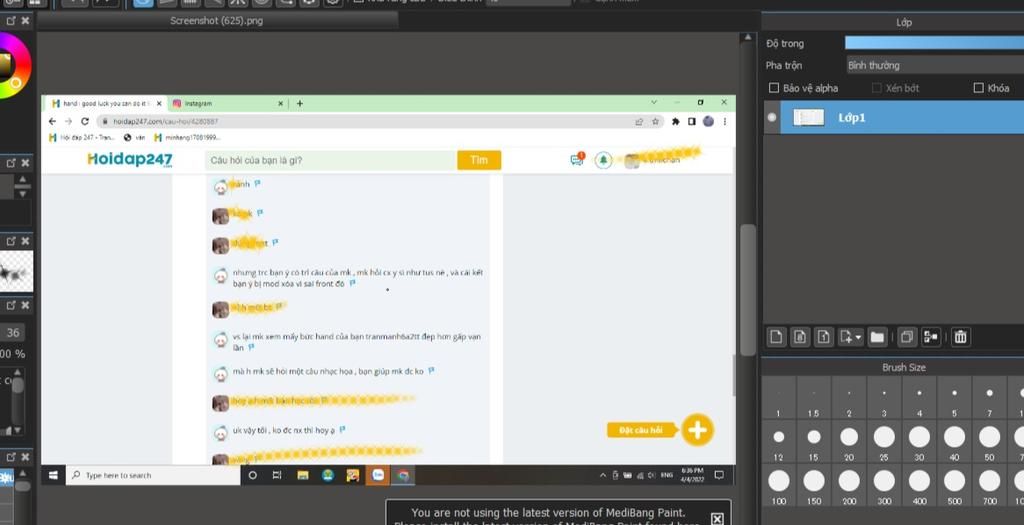Choose brush size 5 preset

coord(955,398)
